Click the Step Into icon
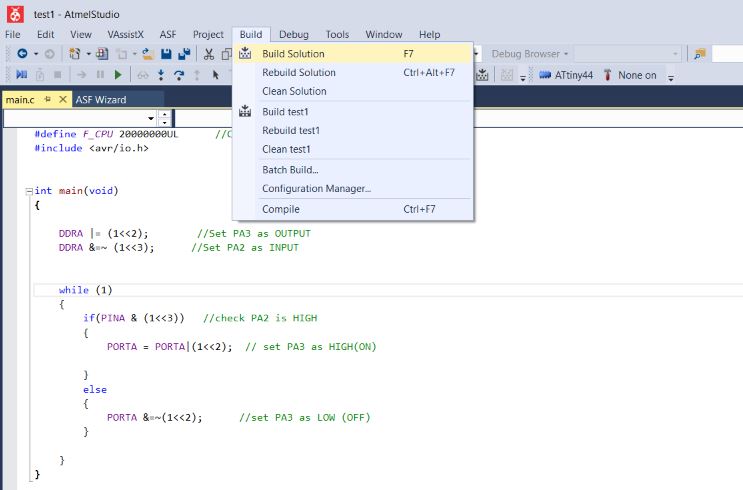The height and width of the screenshot is (490, 743). click(x=161, y=75)
